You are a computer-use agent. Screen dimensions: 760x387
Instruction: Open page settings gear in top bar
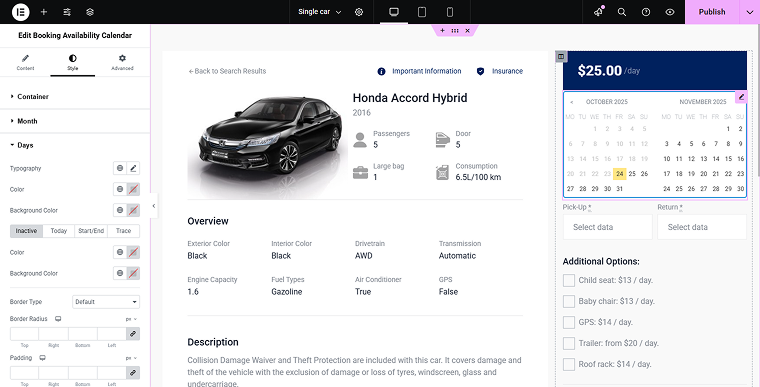(x=359, y=12)
